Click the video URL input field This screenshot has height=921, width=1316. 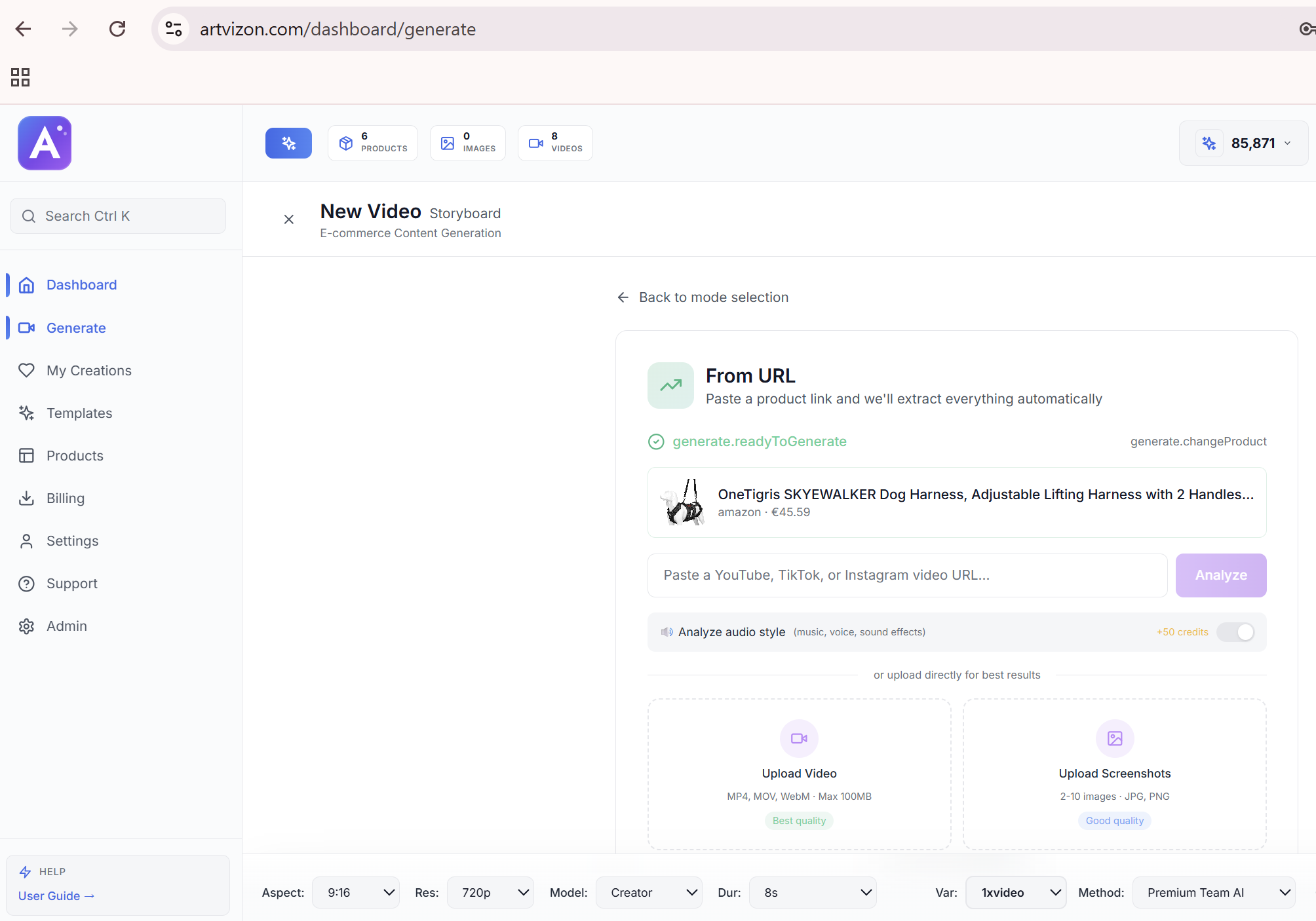pyautogui.click(x=907, y=575)
